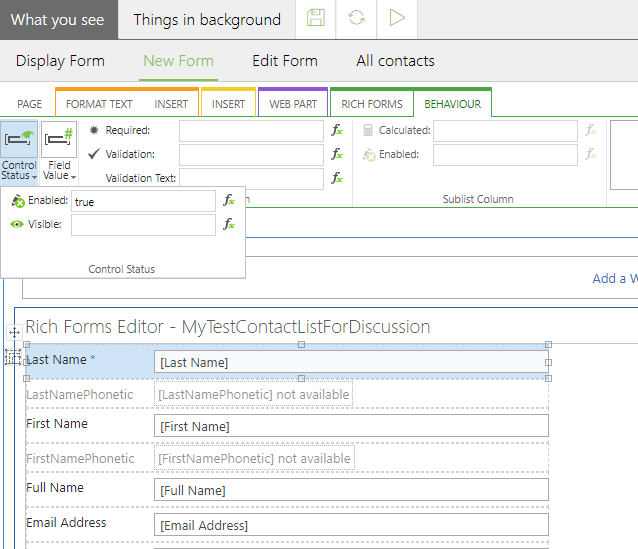The width and height of the screenshot is (638, 549).
Task: Open formula editor for Validation Text
Action: click(338, 178)
